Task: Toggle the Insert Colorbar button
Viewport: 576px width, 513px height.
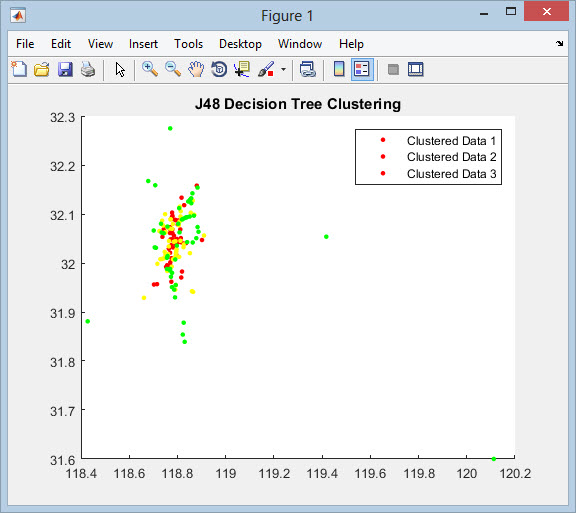Action: (339, 69)
